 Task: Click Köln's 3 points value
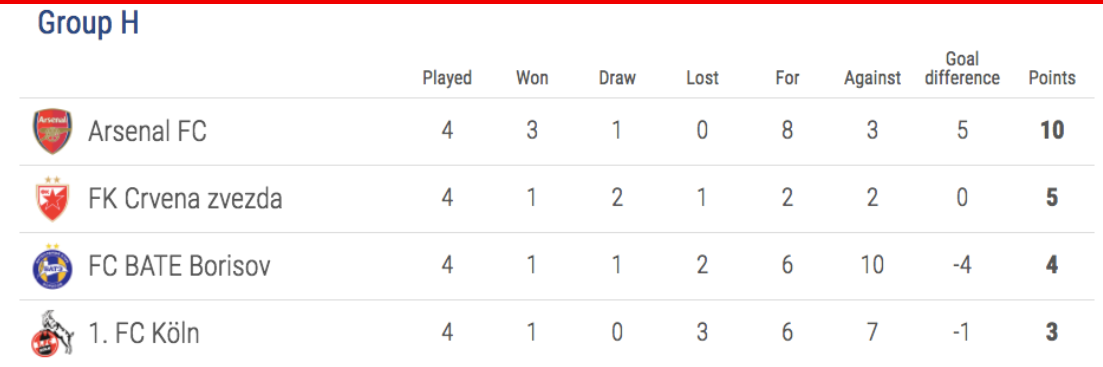coord(1052,332)
